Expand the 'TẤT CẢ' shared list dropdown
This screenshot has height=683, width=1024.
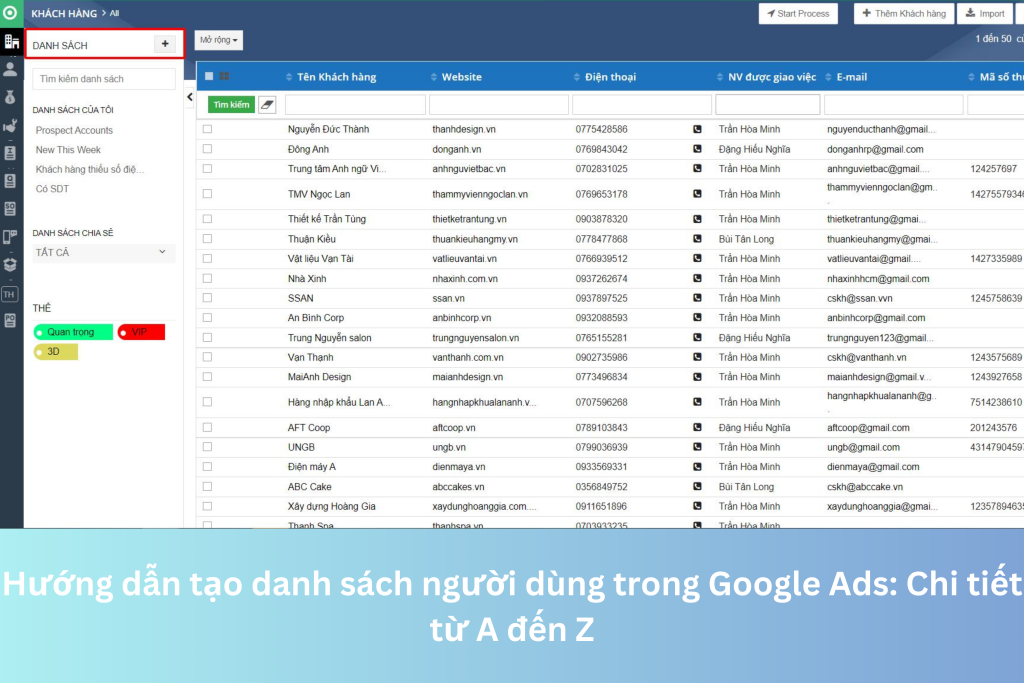pos(103,253)
